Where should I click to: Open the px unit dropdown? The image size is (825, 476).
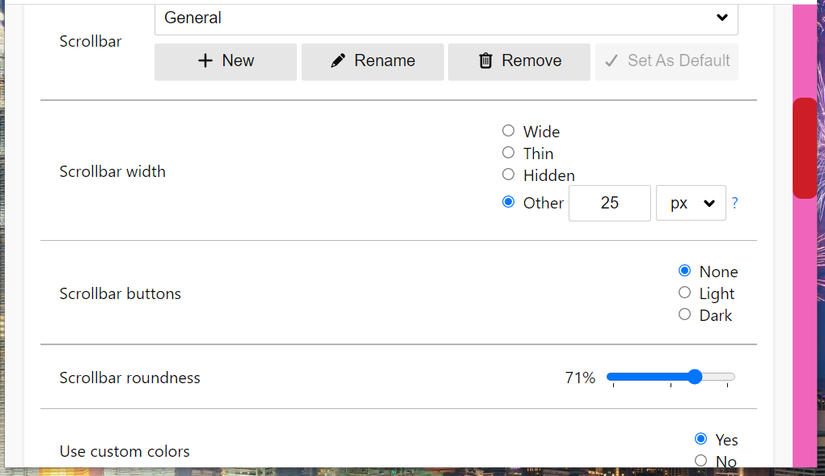[x=691, y=203]
